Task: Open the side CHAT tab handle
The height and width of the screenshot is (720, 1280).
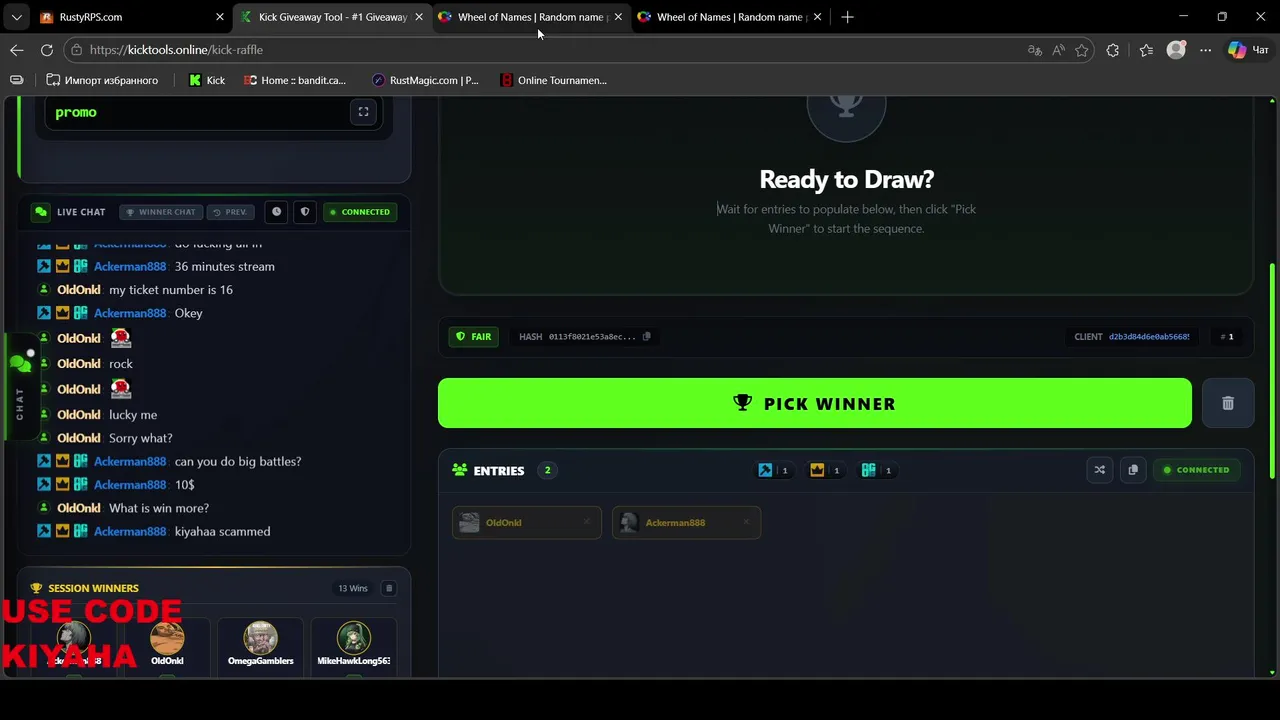Action: pos(20,387)
